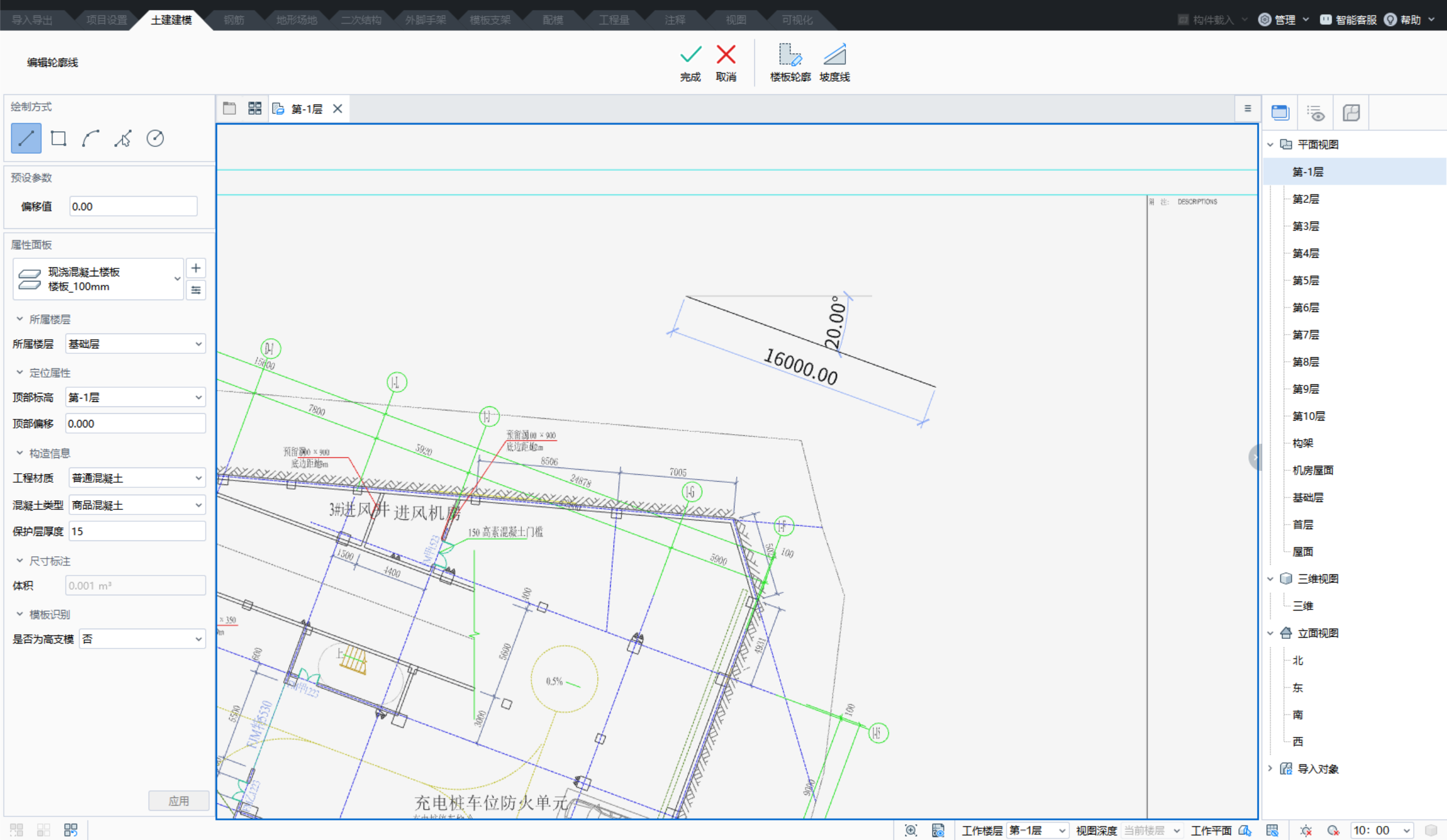Screen dimensions: 1447x840
Task: Click in the 顶部偏移 input field
Action: pyautogui.click(x=136, y=424)
